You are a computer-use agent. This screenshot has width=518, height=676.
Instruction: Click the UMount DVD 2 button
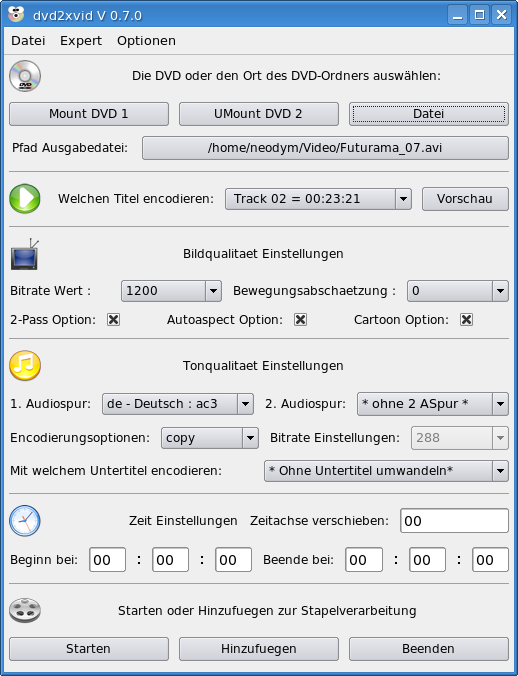point(259,114)
